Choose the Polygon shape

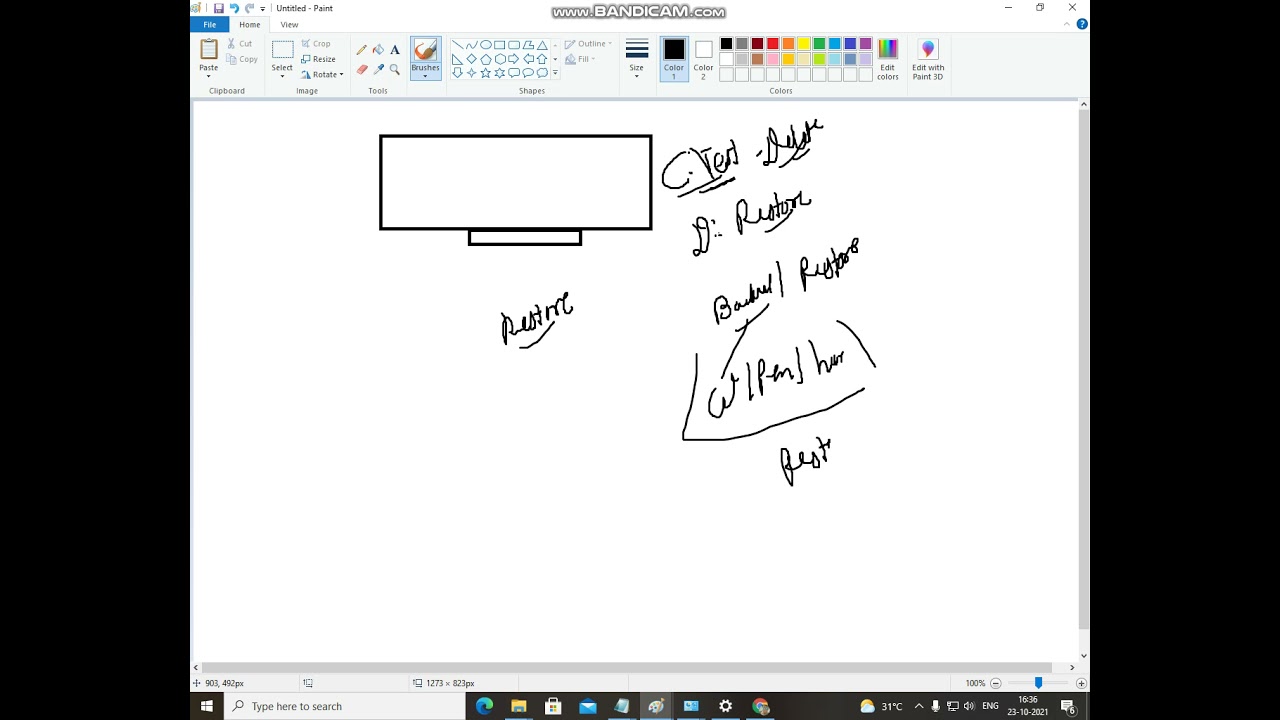[528, 45]
